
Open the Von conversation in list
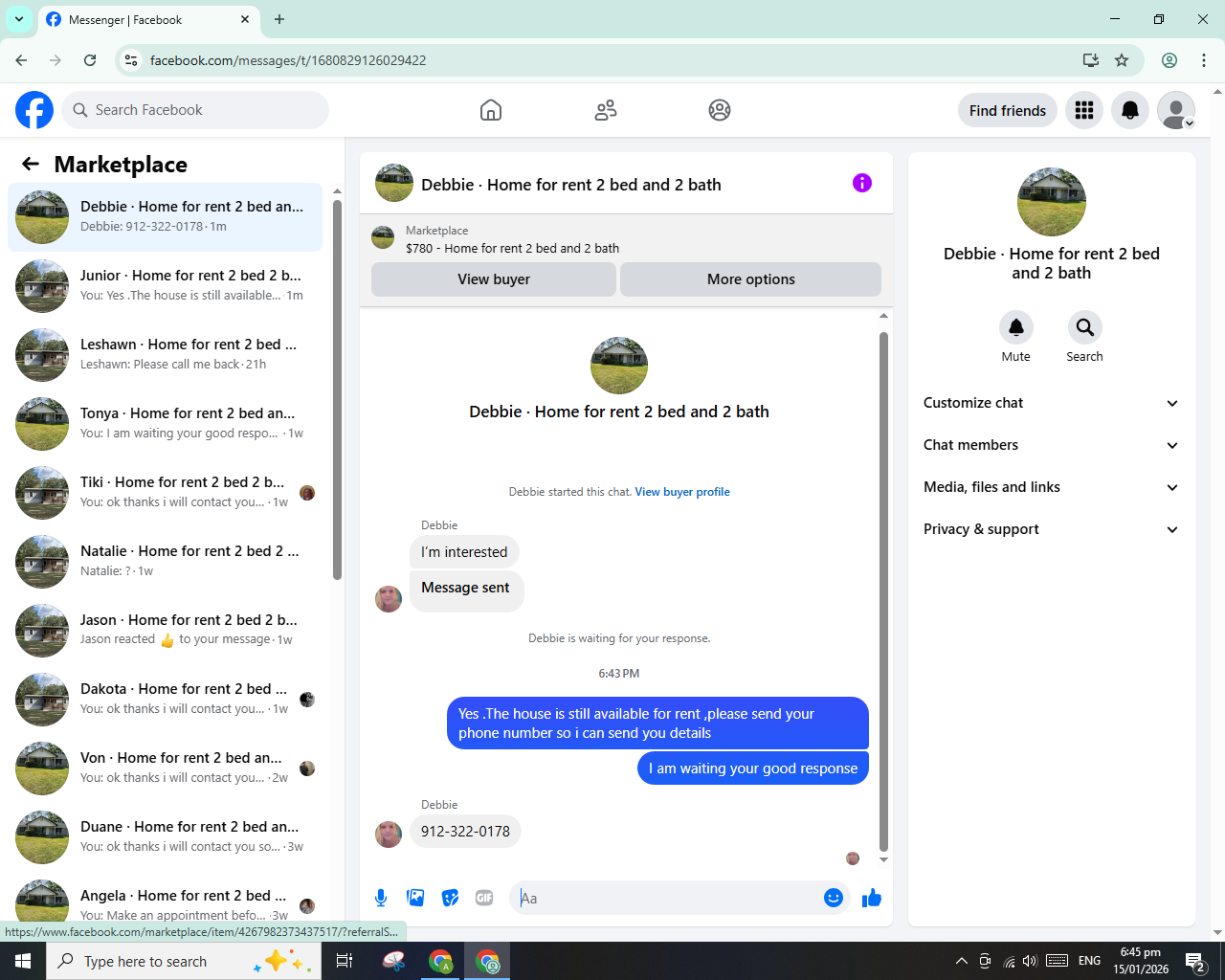click(x=165, y=768)
